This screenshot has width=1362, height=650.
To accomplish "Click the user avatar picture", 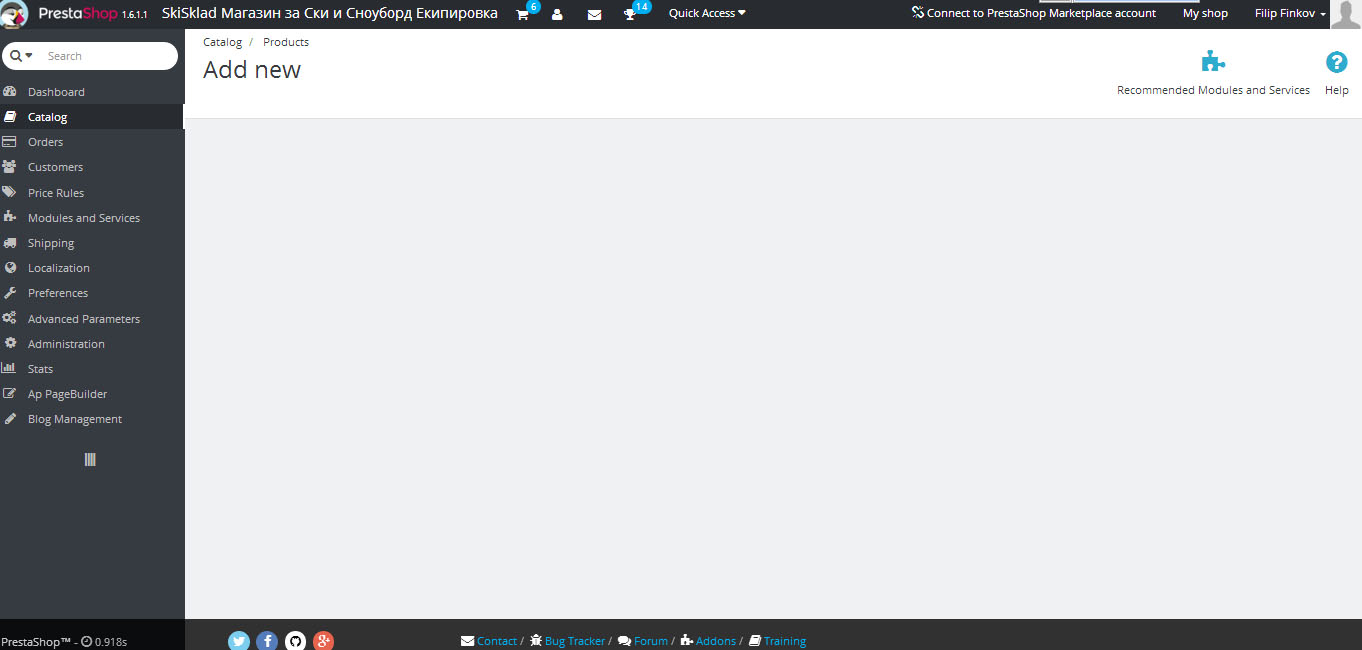I will point(1346,14).
